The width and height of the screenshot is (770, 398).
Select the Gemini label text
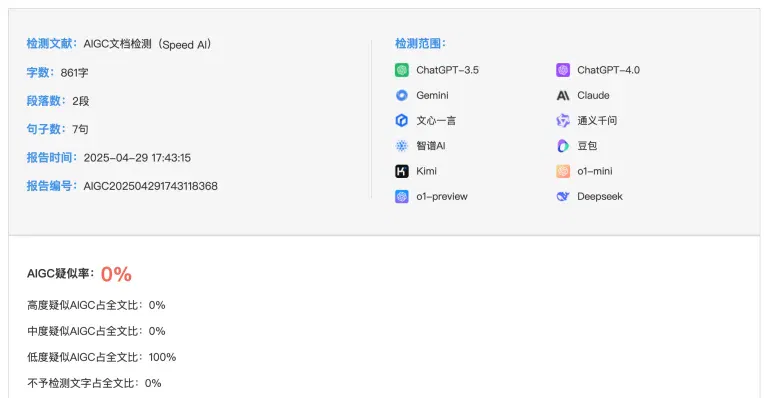[432, 95]
